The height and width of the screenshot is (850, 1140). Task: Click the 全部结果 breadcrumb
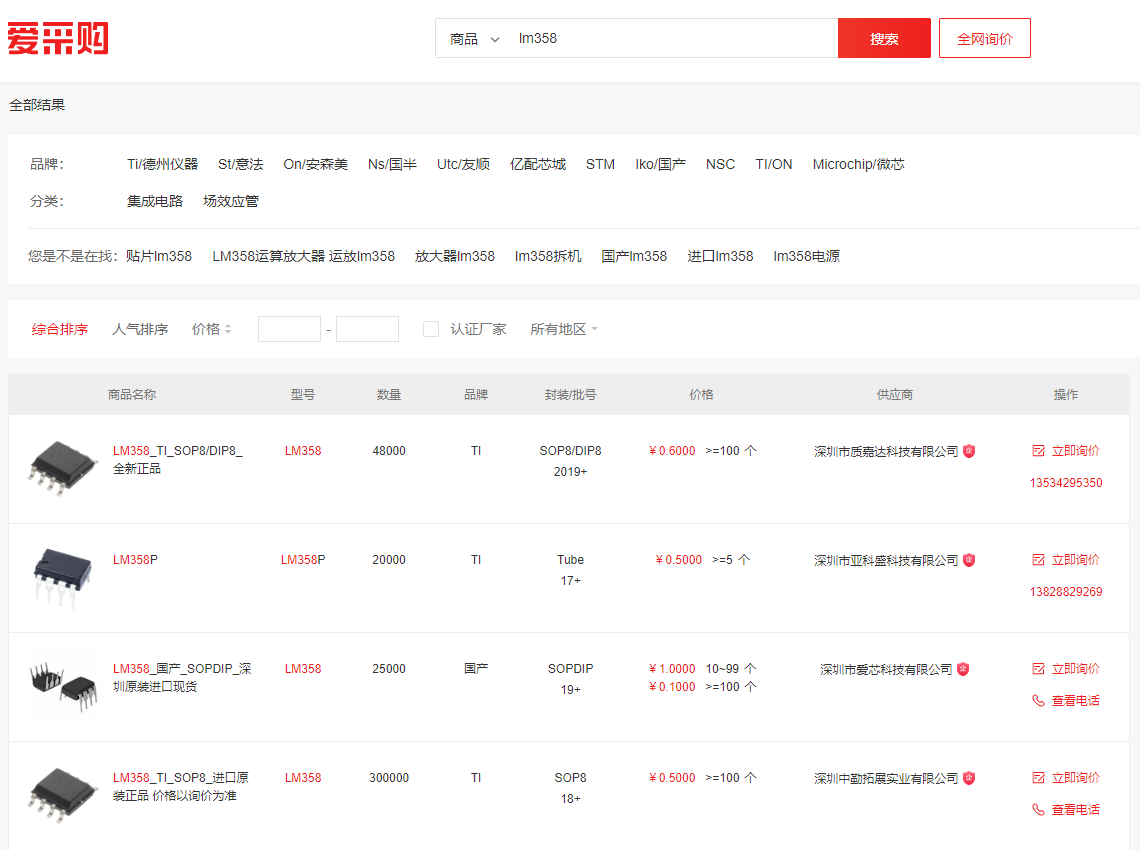point(37,105)
